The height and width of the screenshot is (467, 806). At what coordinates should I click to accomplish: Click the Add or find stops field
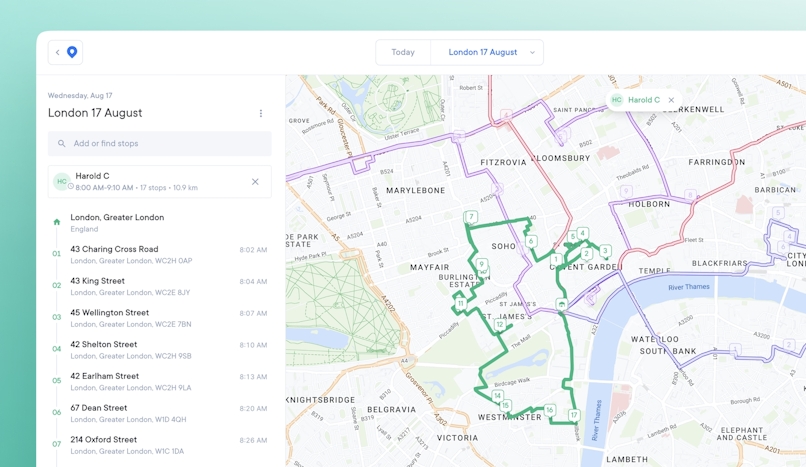159,143
